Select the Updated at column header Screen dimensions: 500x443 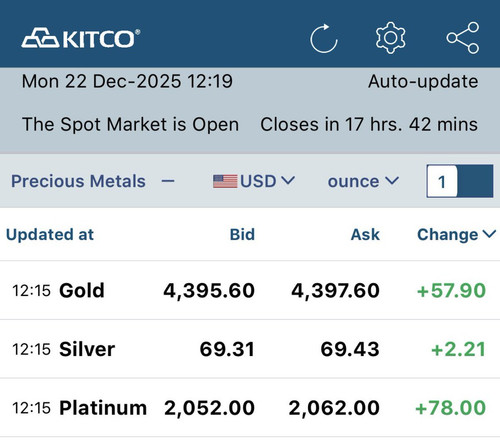point(50,234)
